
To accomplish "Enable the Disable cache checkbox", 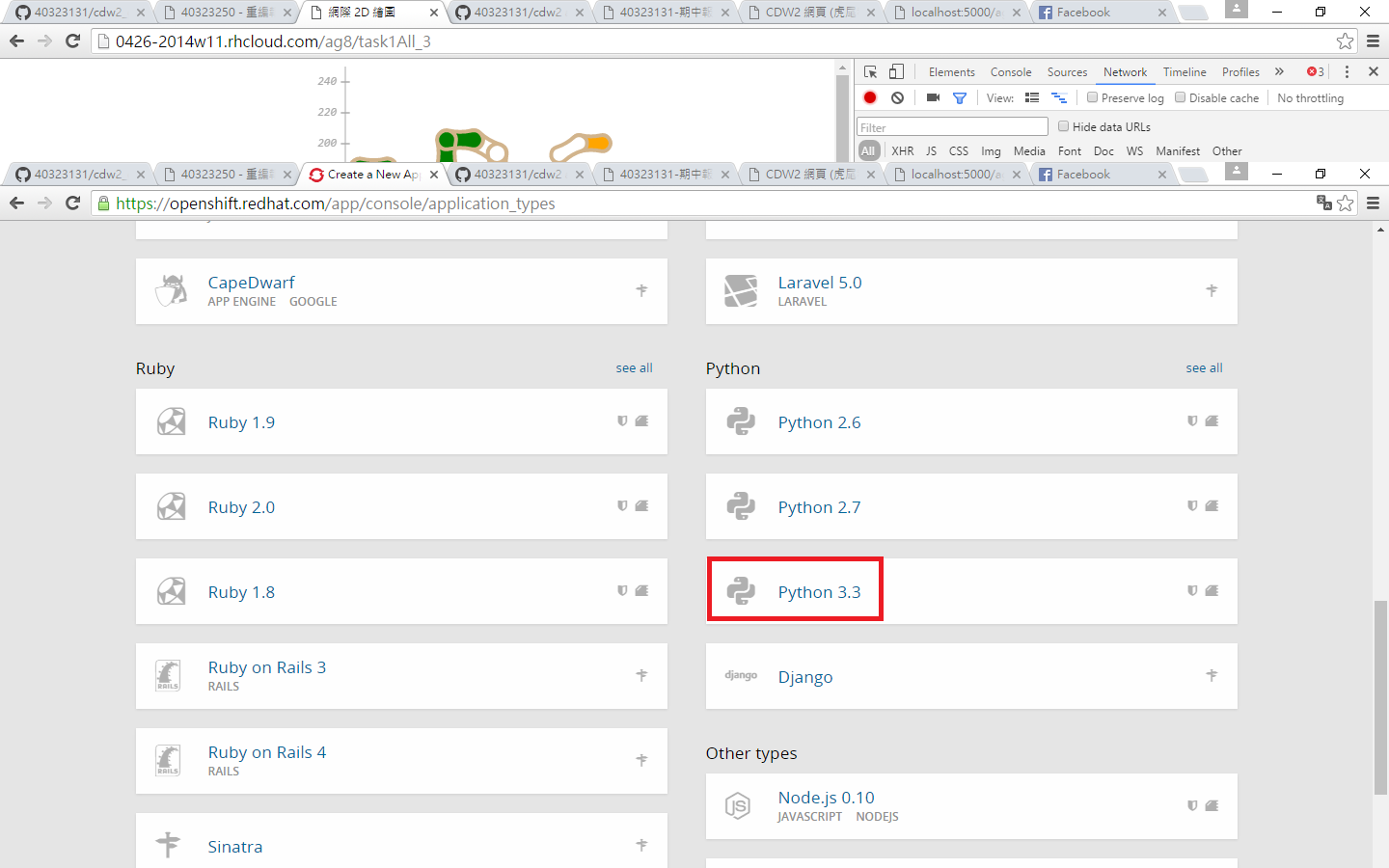I will [x=1180, y=97].
